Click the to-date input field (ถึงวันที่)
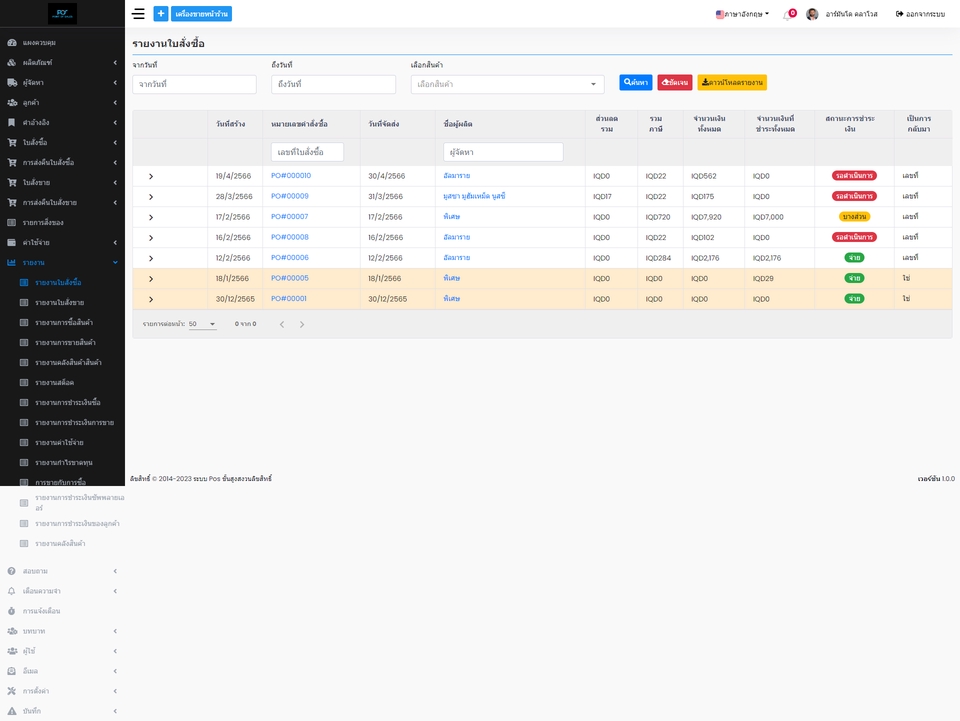The width and height of the screenshot is (960, 721). (333, 84)
